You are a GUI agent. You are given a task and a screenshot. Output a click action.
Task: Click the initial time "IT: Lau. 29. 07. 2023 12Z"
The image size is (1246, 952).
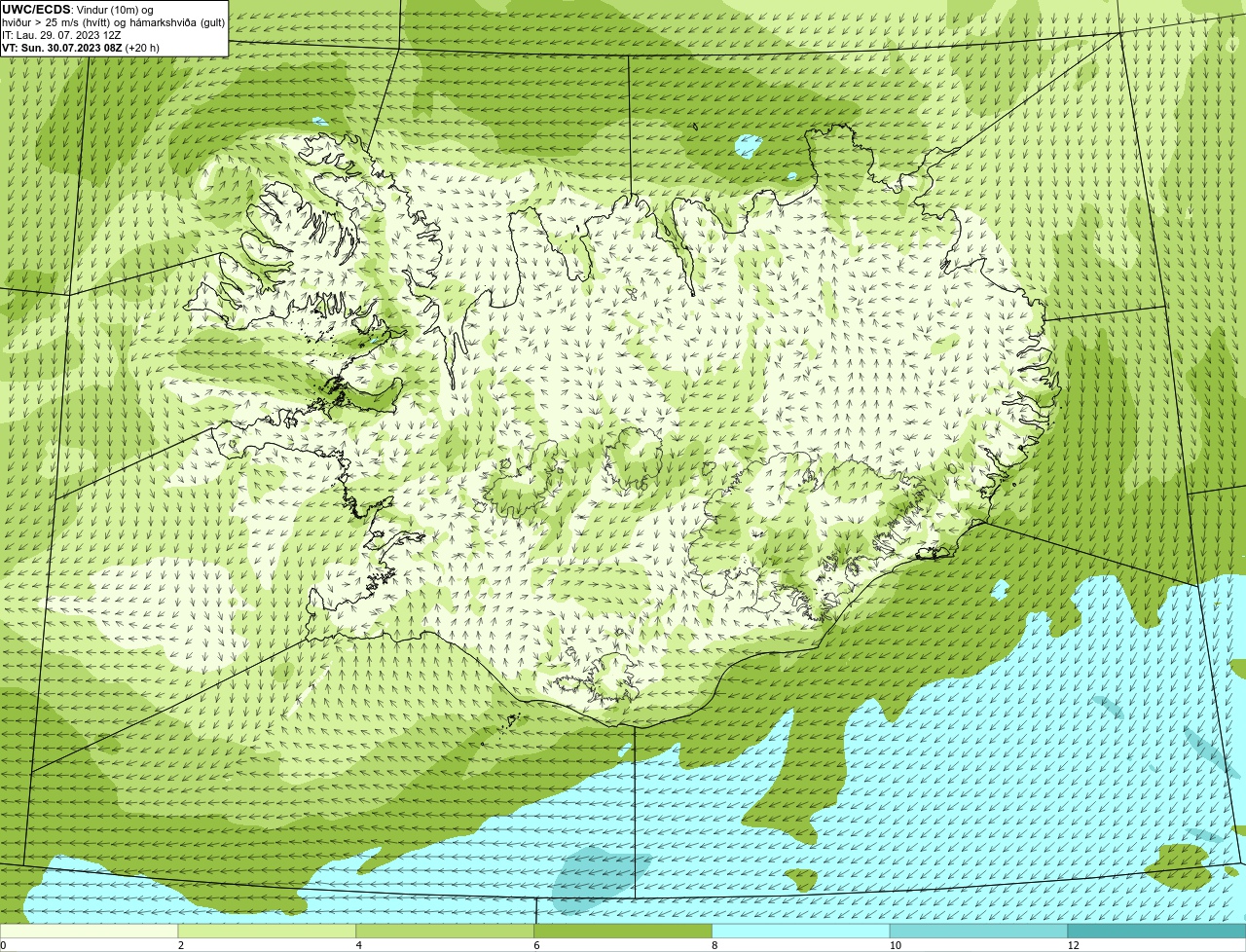click(x=61, y=35)
